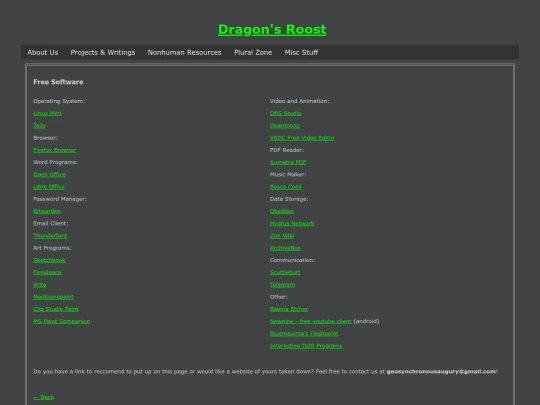Click the Communication: label

click(292, 260)
